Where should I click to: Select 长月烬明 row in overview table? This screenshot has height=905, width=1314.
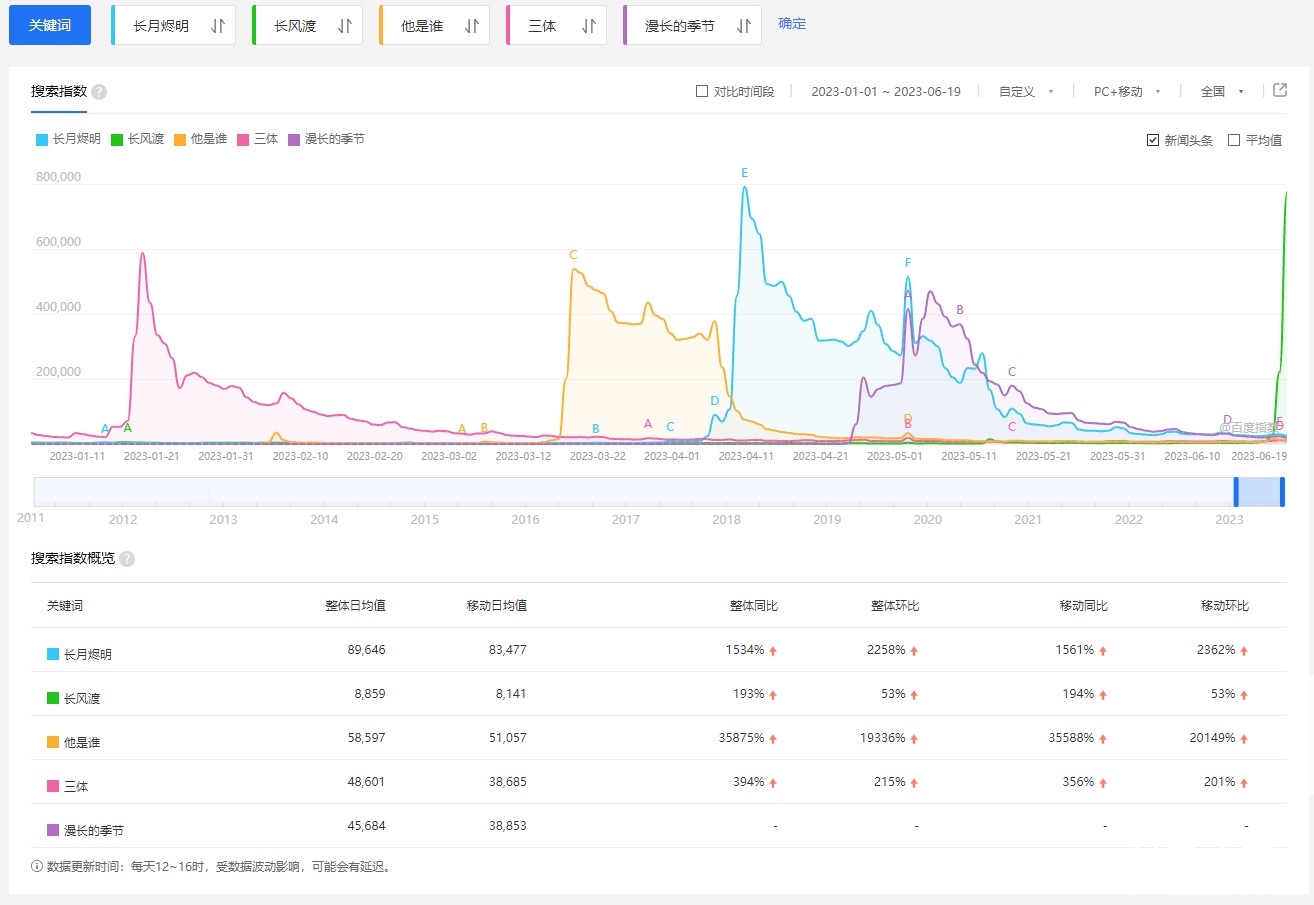[659, 650]
